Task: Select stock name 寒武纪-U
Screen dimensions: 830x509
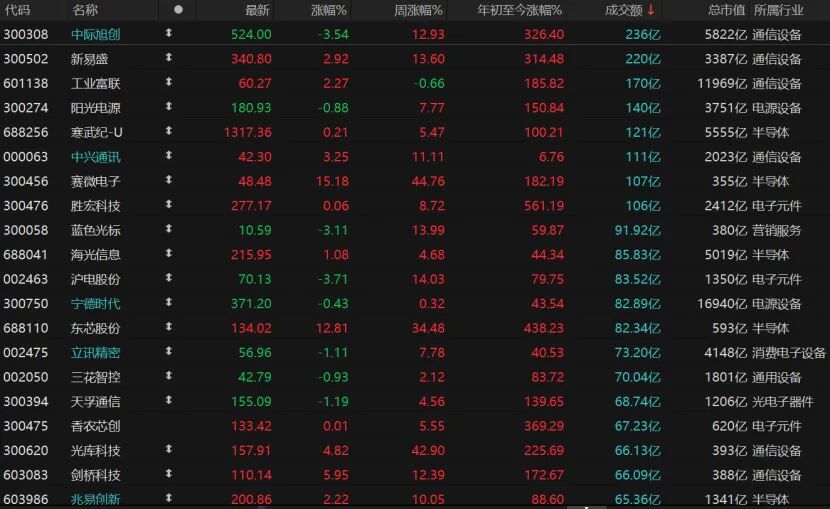Action: 97,132
